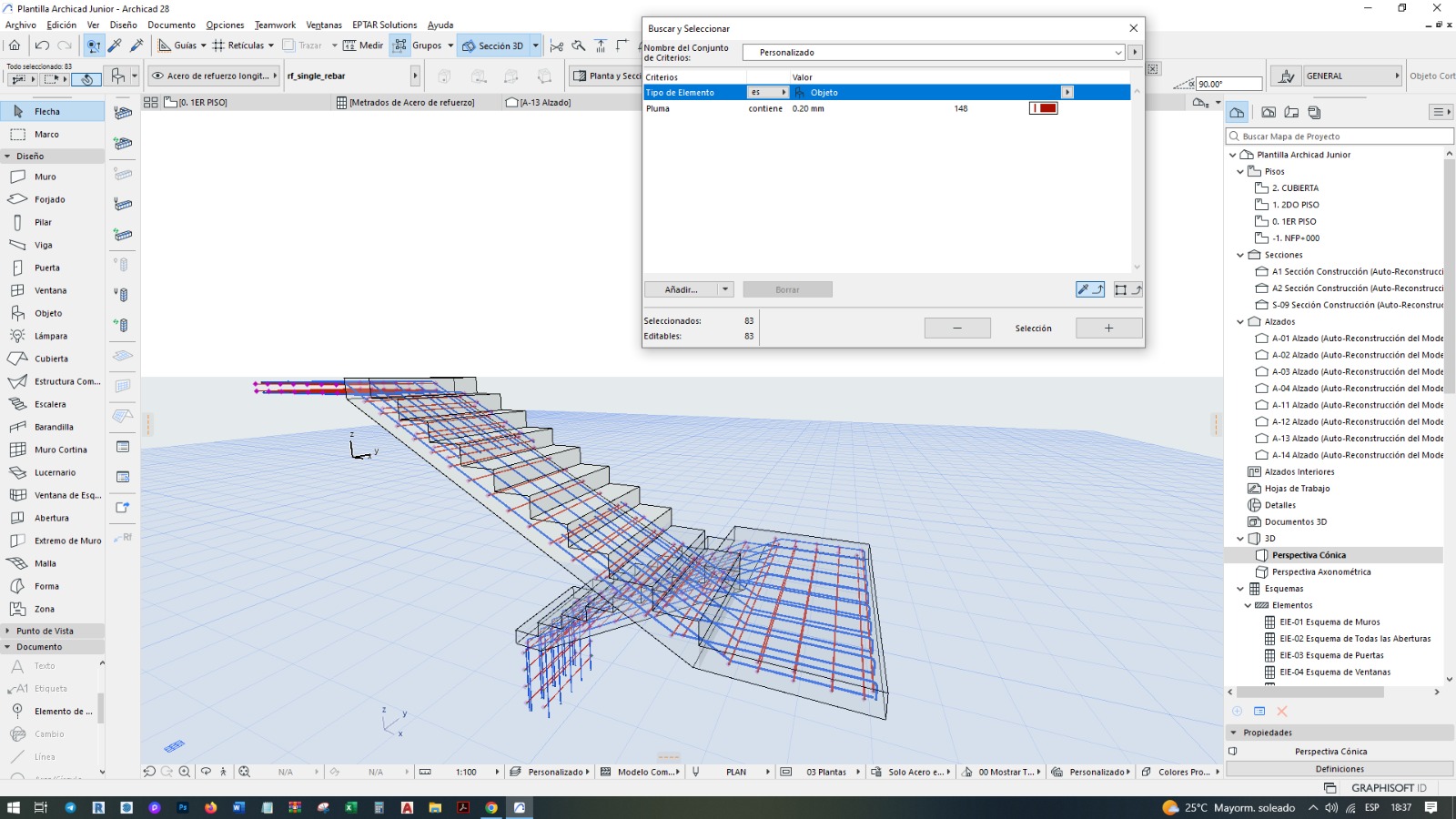The height and width of the screenshot is (819, 1456).
Task: Open the Medir measure tool
Action: 363,45
